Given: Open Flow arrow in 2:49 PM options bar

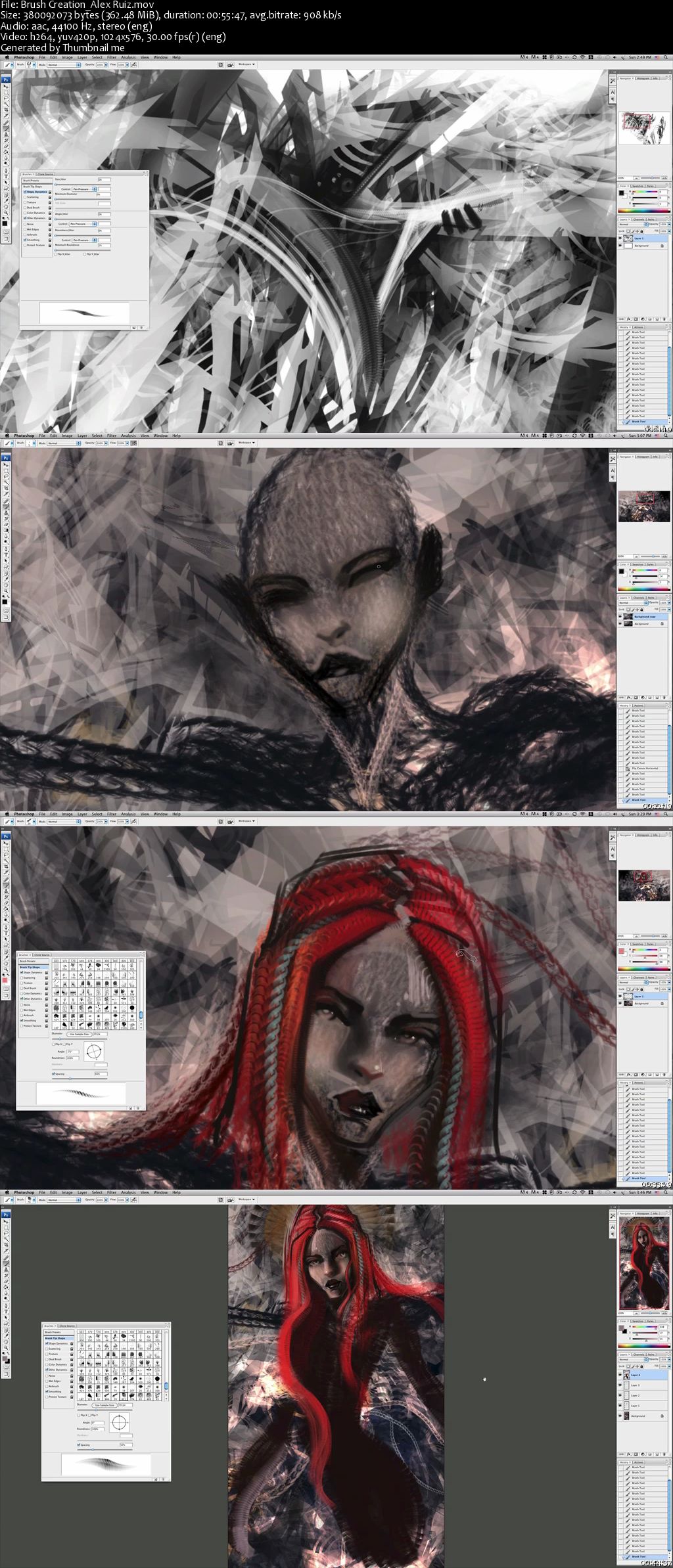Looking at the screenshot, I should click(128, 64).
